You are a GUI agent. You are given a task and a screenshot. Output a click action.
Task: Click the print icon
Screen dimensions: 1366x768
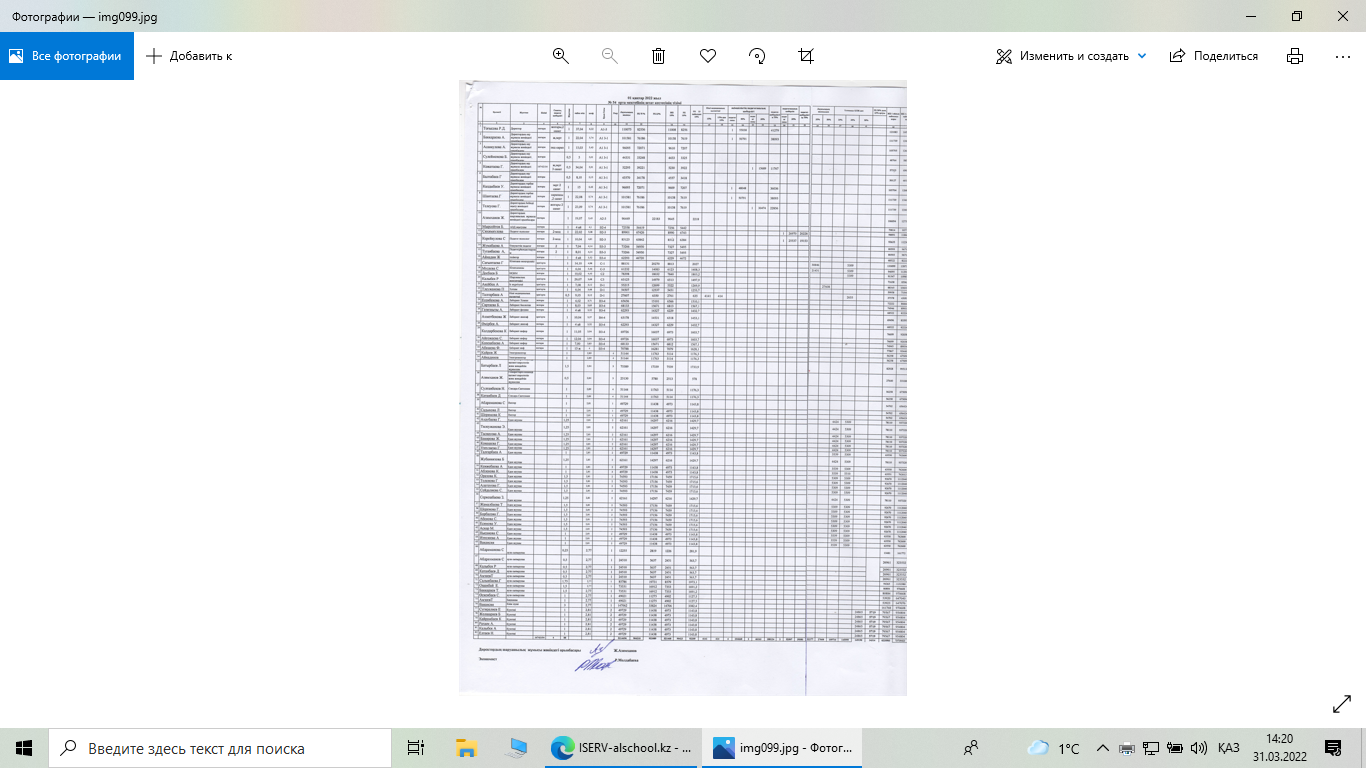click(x=1295, y=56)
